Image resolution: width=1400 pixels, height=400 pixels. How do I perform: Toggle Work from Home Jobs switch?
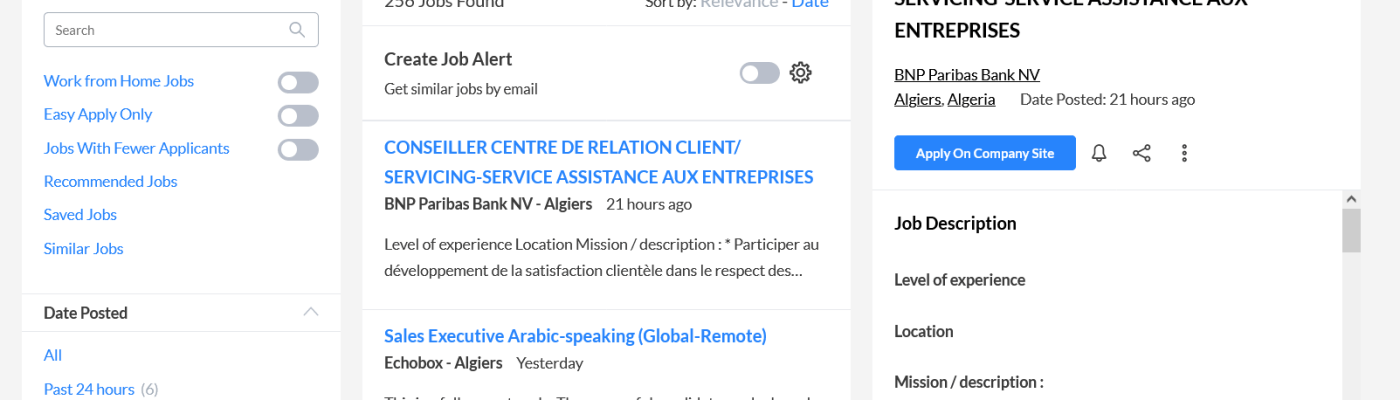pyautogui.click(x=298, y=82)
